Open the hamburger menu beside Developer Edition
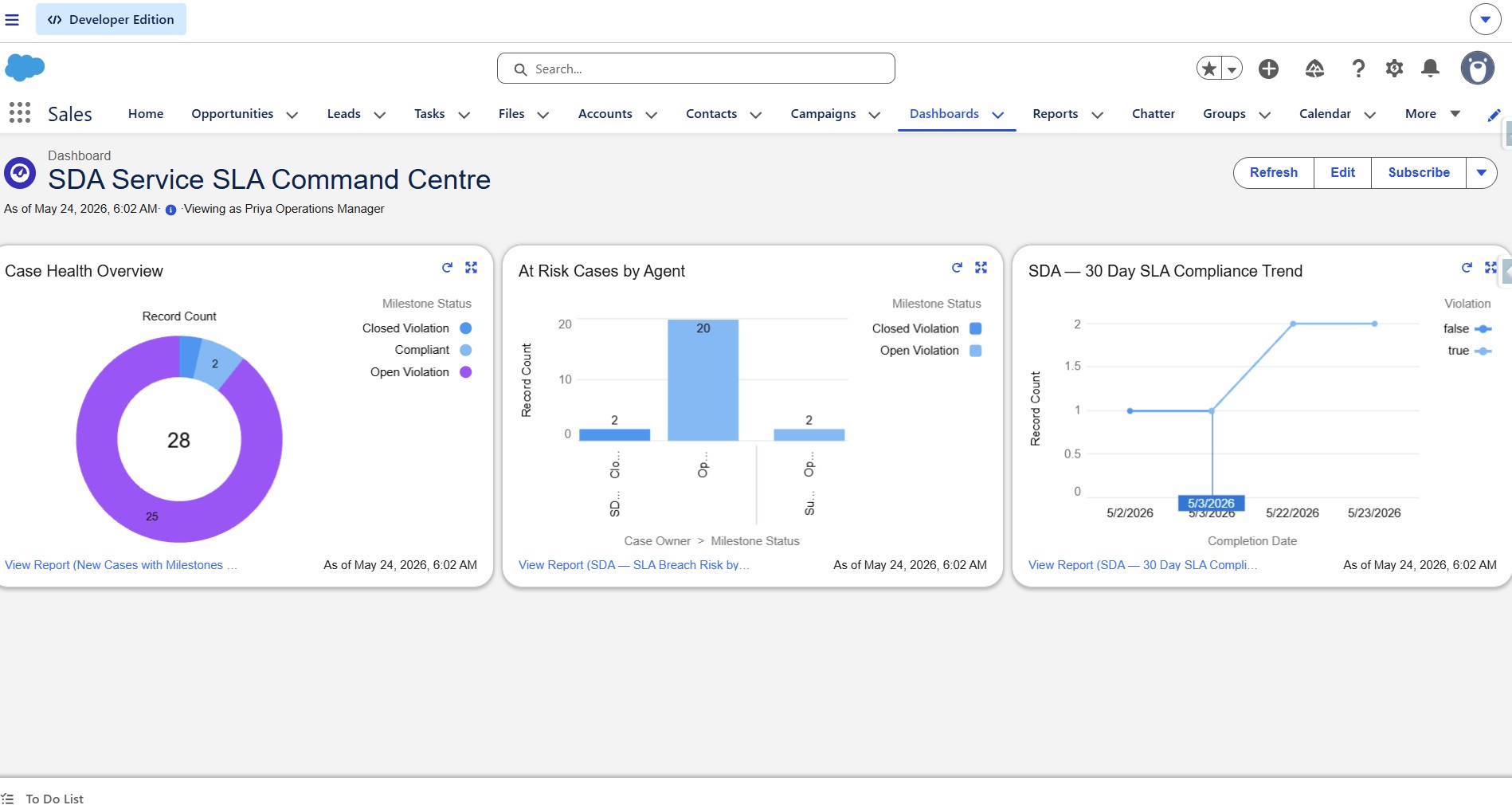The width and height of the screenshot is (1512, 805). [x=12, y=19]
